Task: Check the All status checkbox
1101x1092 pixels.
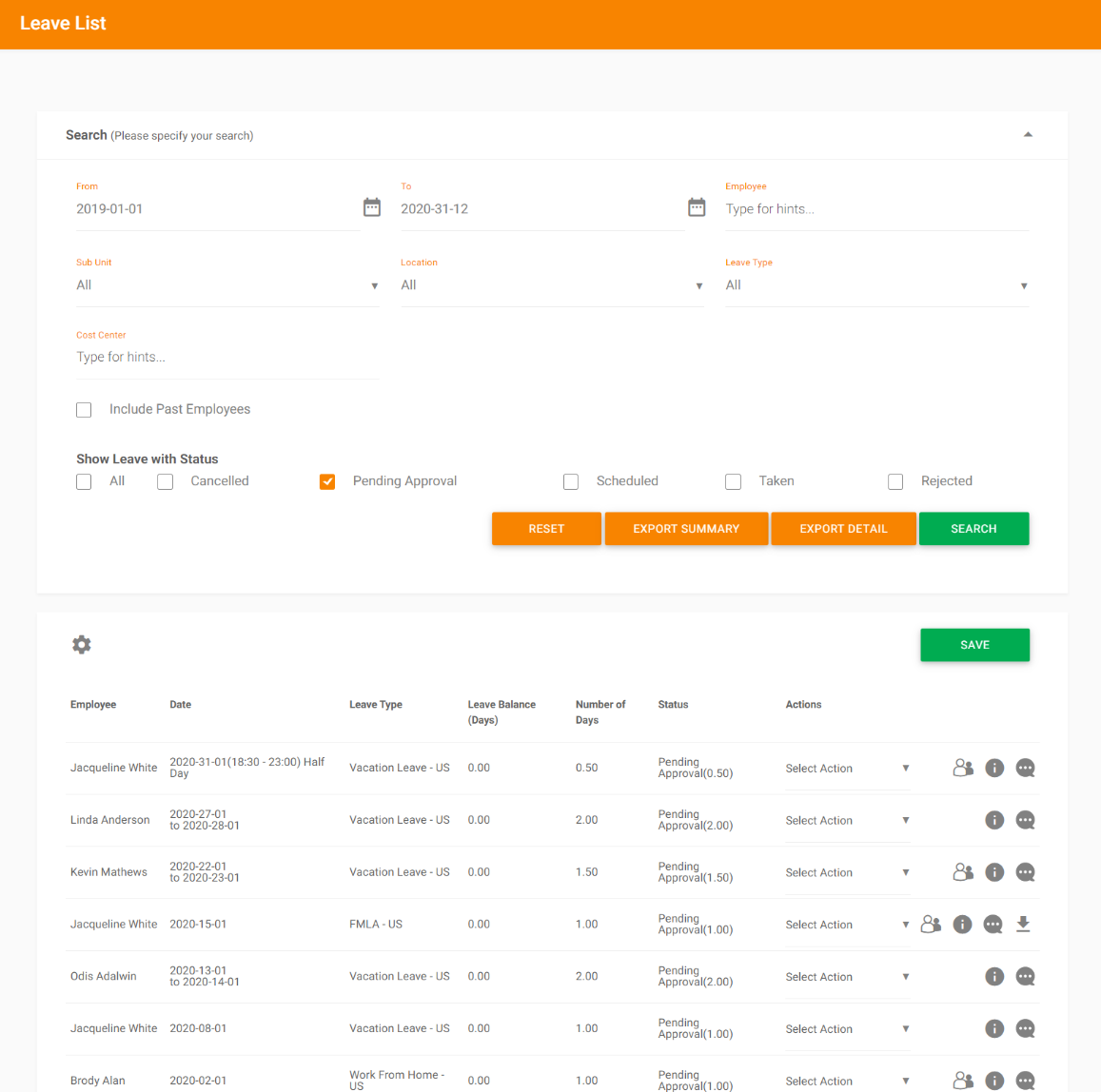Action: 84,481
